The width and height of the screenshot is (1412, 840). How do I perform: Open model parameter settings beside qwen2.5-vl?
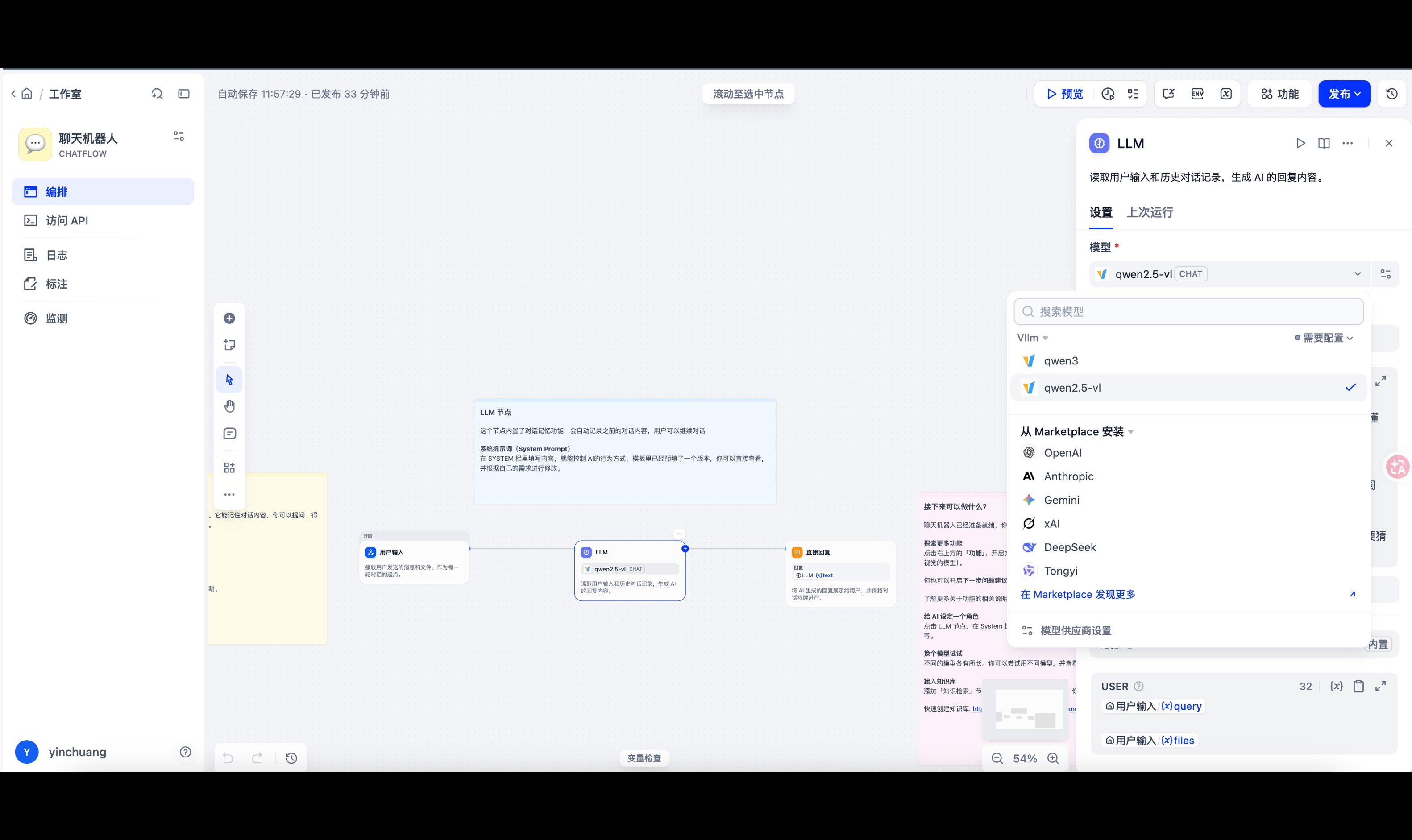(1385, 274)
